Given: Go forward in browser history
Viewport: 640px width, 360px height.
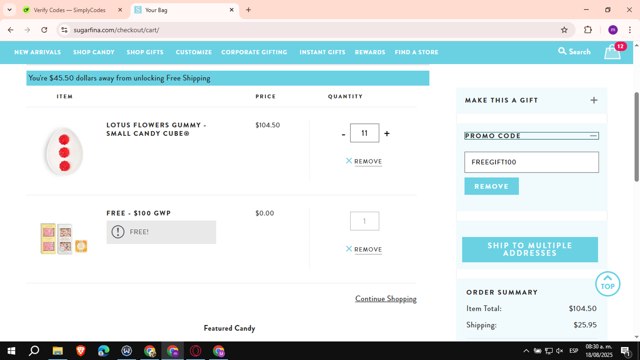Looking at the screenshot, I should (27, 30).
